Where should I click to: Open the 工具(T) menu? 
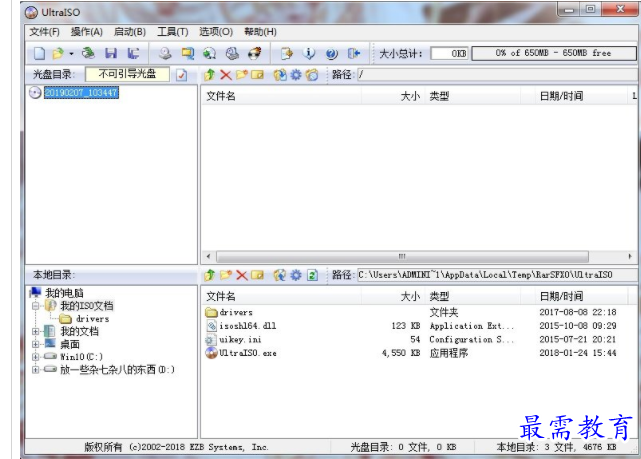[x=173, y=32]
